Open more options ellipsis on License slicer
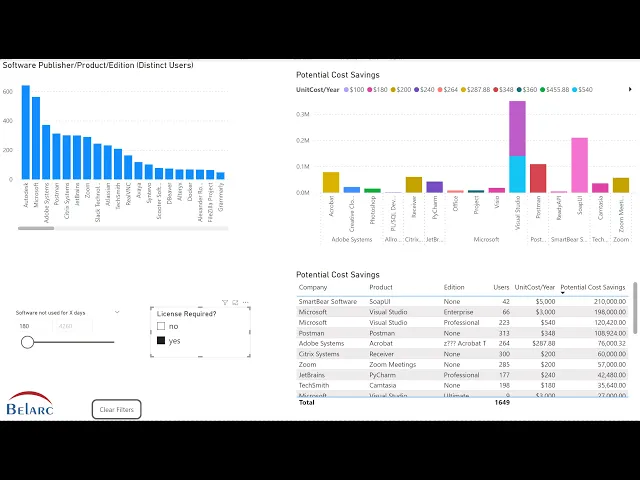Image resolution: width=640 pixels, height=480 pixels. (x=246, y=302)
